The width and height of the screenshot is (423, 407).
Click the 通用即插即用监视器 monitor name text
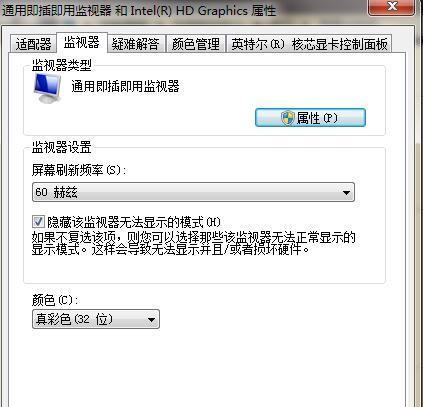pyautogui.click(x=125, y=86)
